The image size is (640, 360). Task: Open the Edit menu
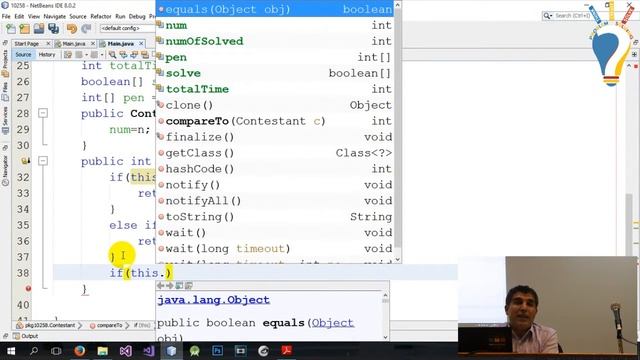pyautogui.click(x=19, y=16)
